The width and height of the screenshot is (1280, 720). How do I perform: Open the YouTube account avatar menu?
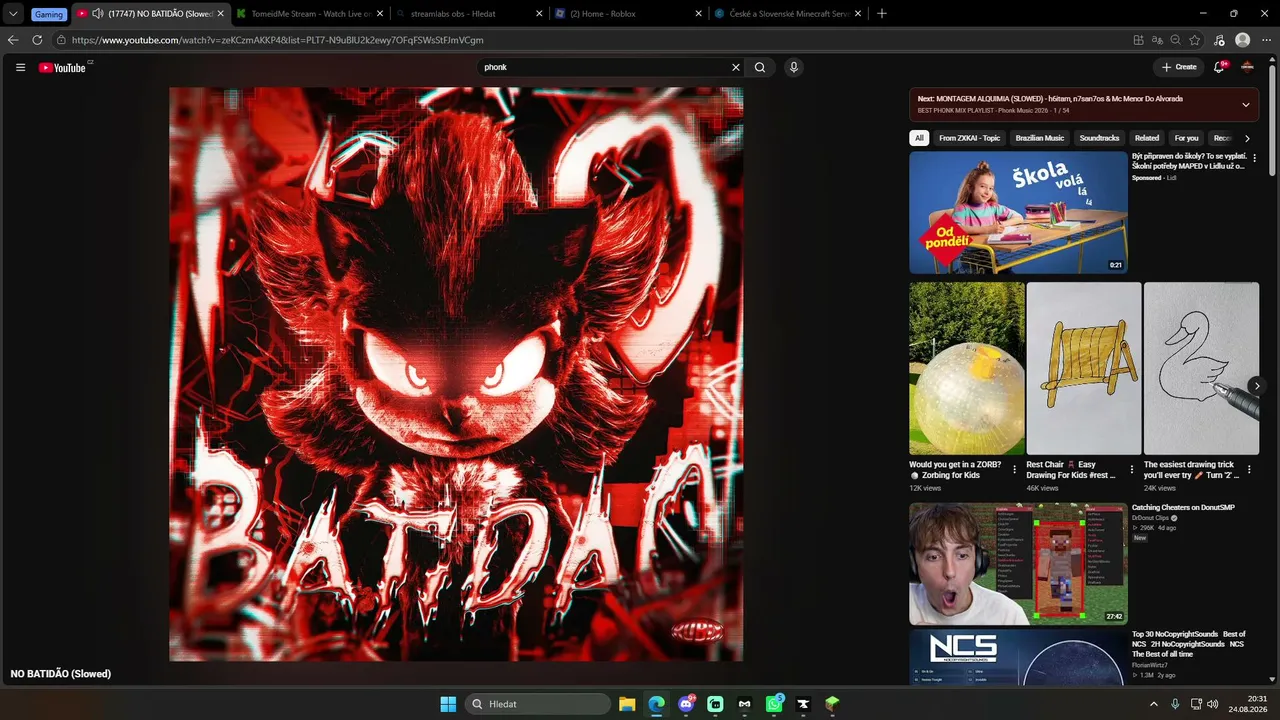coord(1247,67)
